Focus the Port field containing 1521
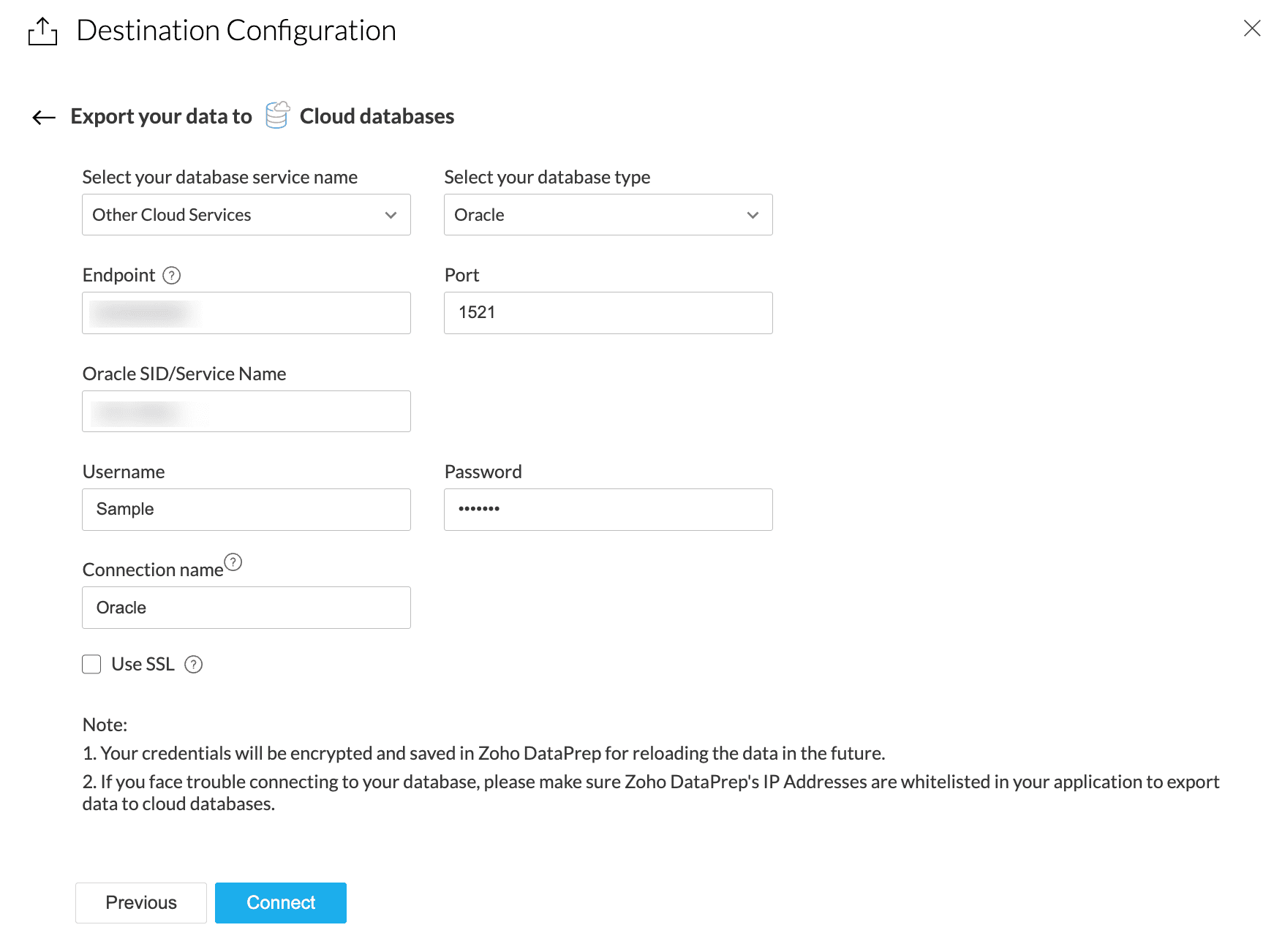Viewport: 1274px width, 952px height. [608, 313]
